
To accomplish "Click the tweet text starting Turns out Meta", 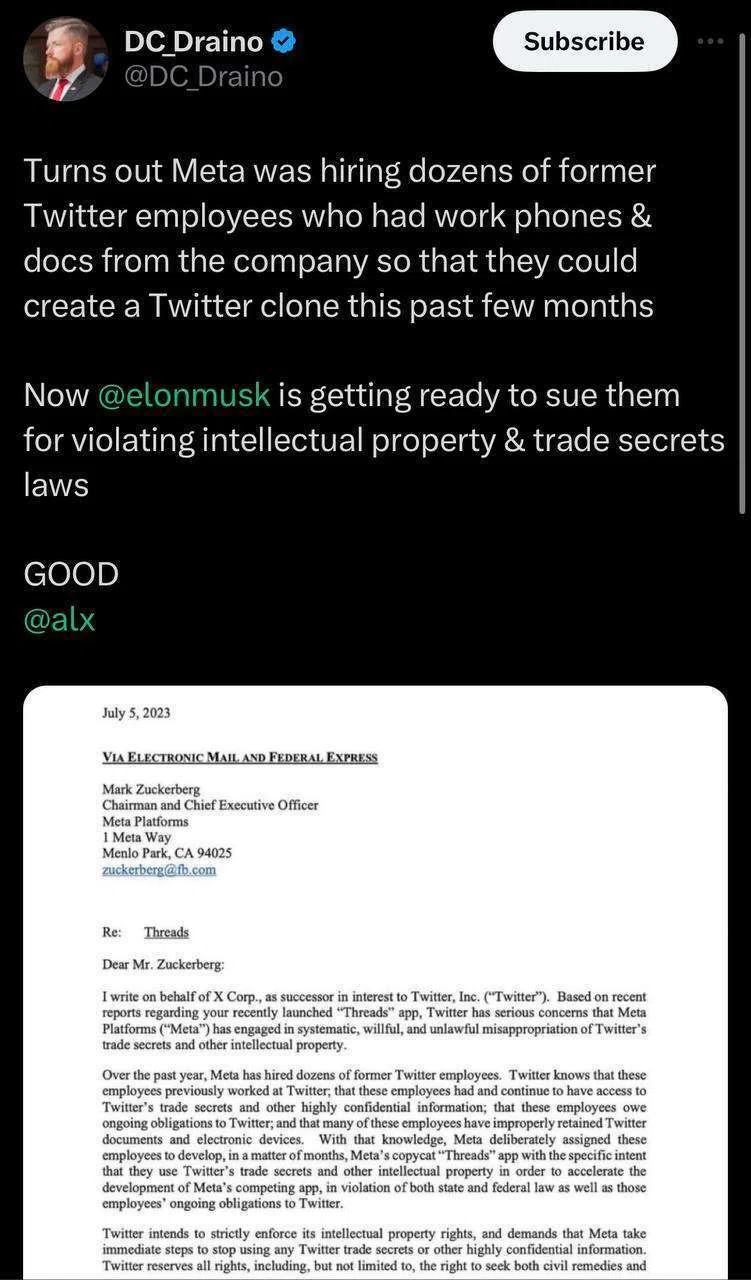I will [x=340, y=238].
